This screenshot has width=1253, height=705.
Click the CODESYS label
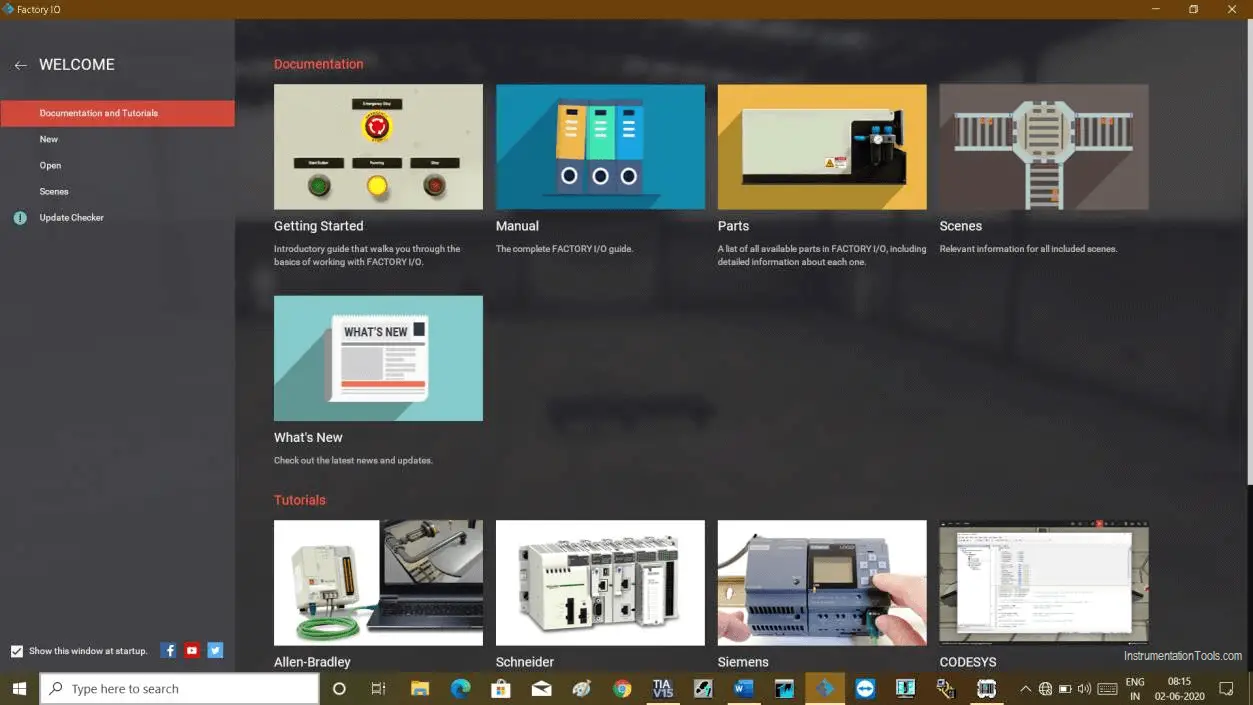click(968, 662)
